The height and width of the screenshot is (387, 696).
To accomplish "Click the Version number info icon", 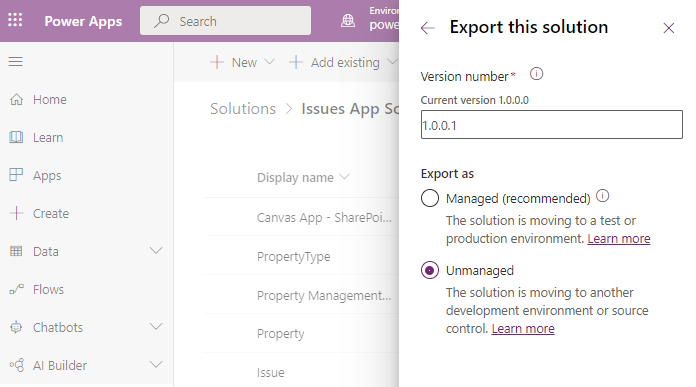I will (x=536, y=74).
